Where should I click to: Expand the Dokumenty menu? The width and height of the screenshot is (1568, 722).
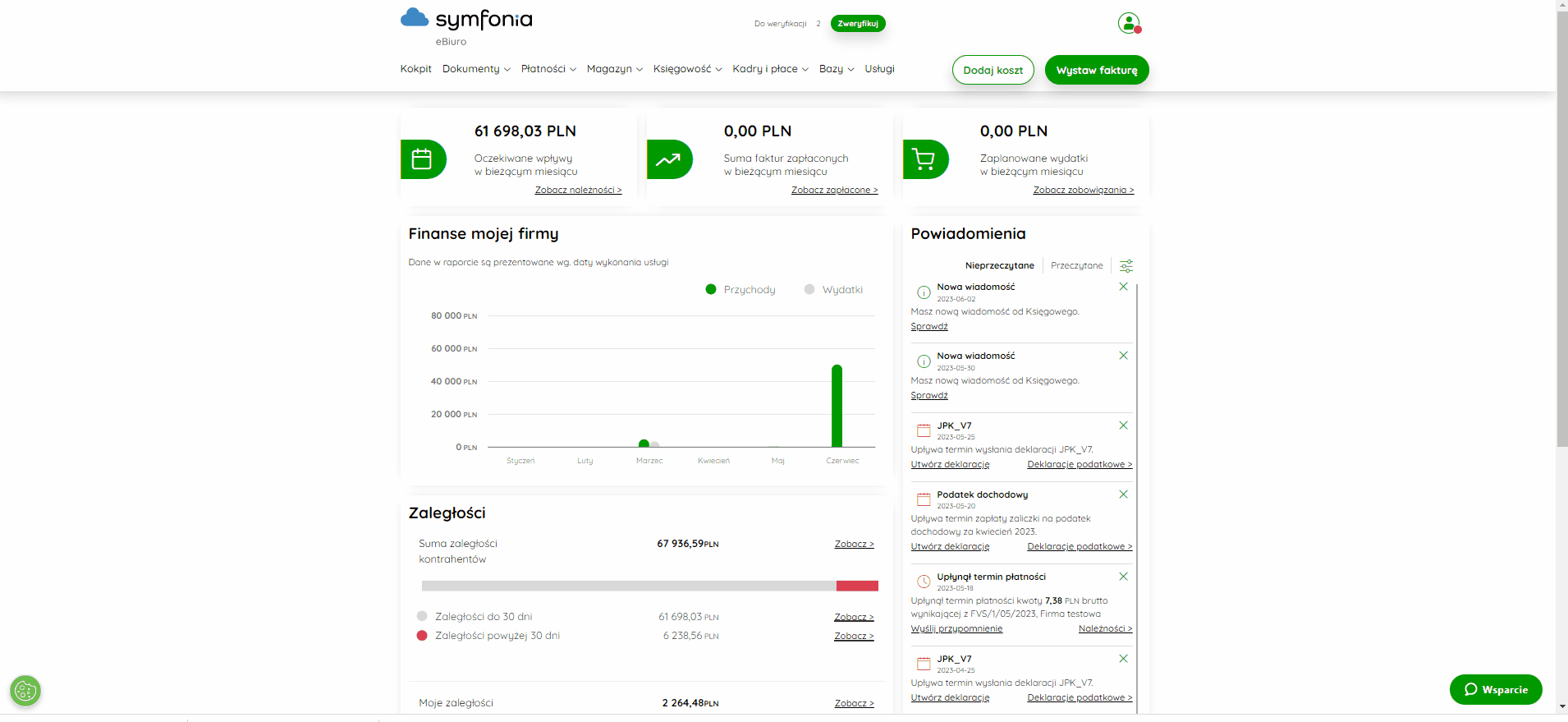tap(476, 69)
